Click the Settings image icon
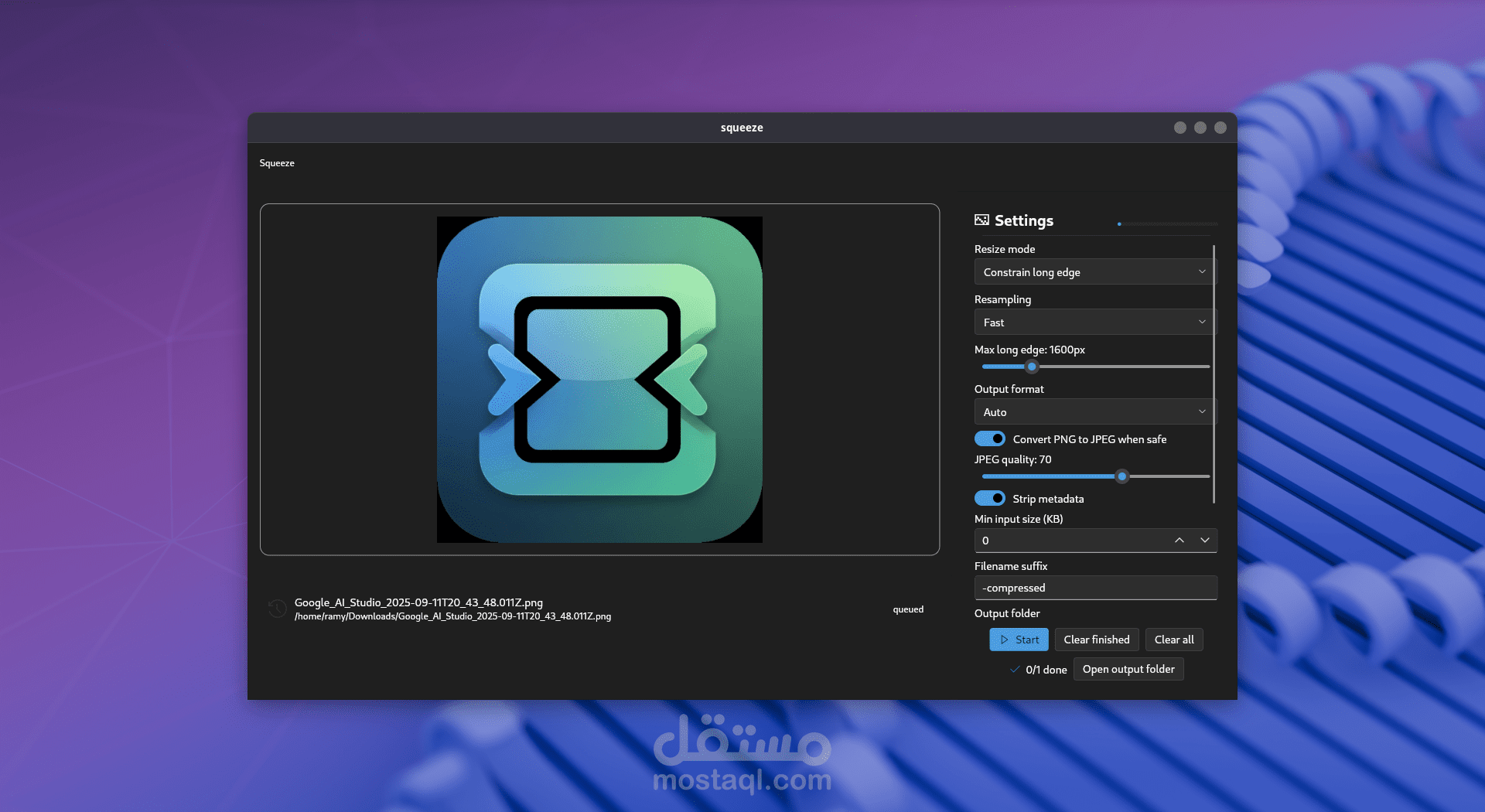Viewport: 1485px width, 812px height. [981, 220]
